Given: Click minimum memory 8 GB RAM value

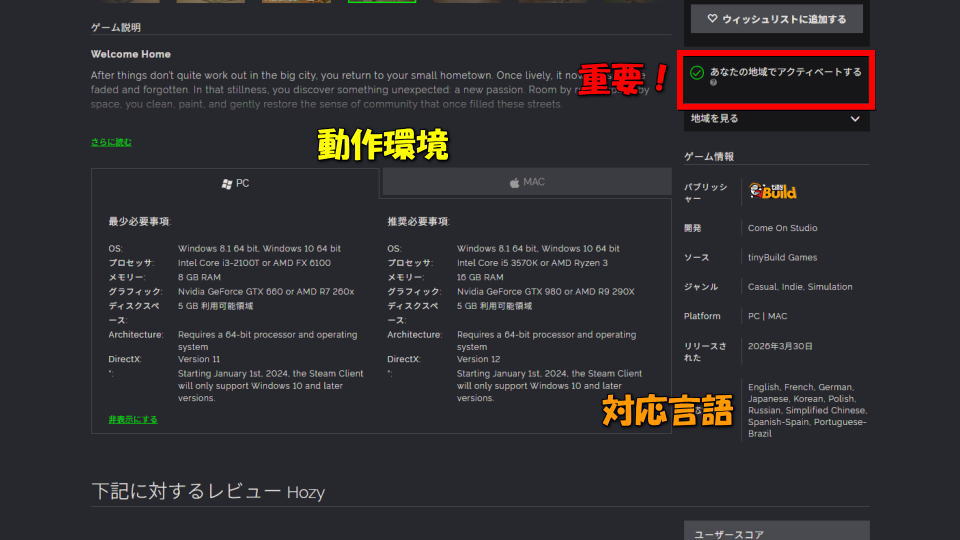Looking at the screenshot, I should 199,277.
